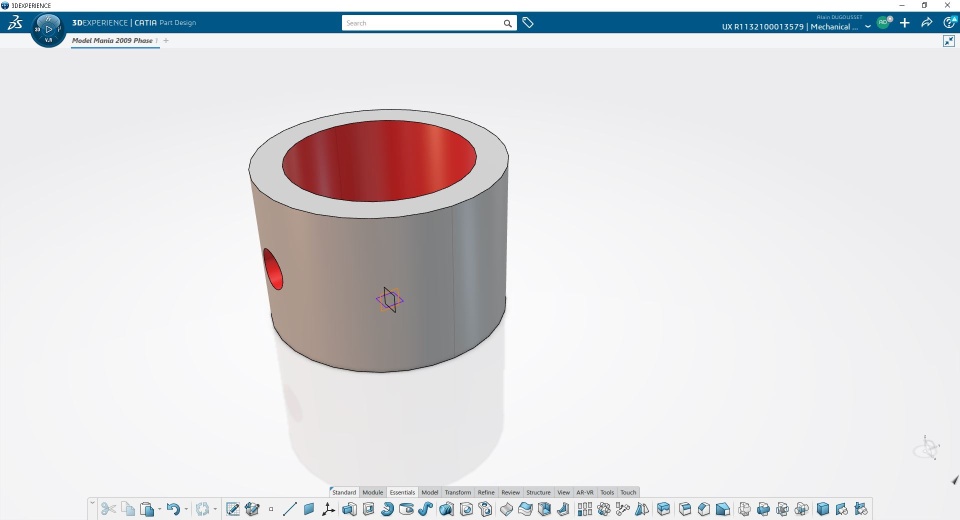Select the Pad tool
Viewport: 960px width, 520px height.
[349, 509]
